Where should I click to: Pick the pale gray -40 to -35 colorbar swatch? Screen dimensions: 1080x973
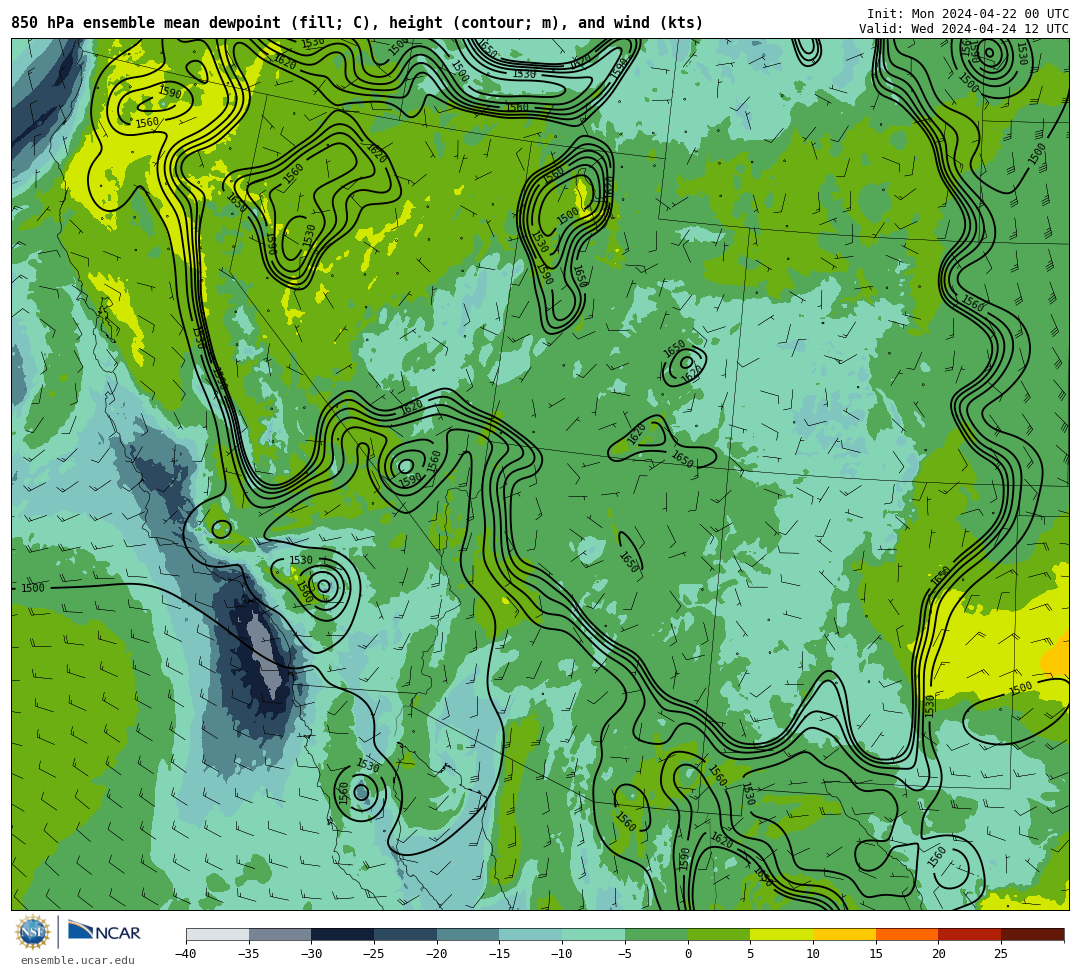[x=218, y=934]
